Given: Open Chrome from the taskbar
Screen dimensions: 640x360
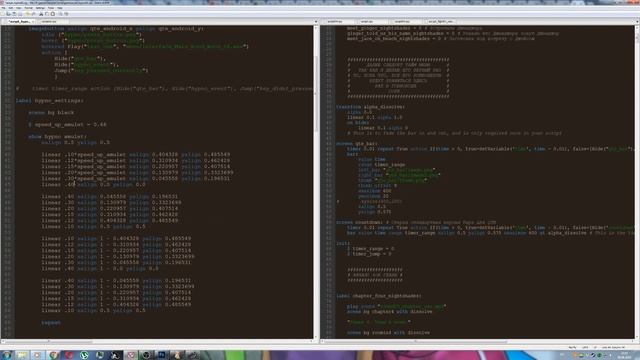Looking at the screenshot, I should pyautogui.click(x=53, y=355).
